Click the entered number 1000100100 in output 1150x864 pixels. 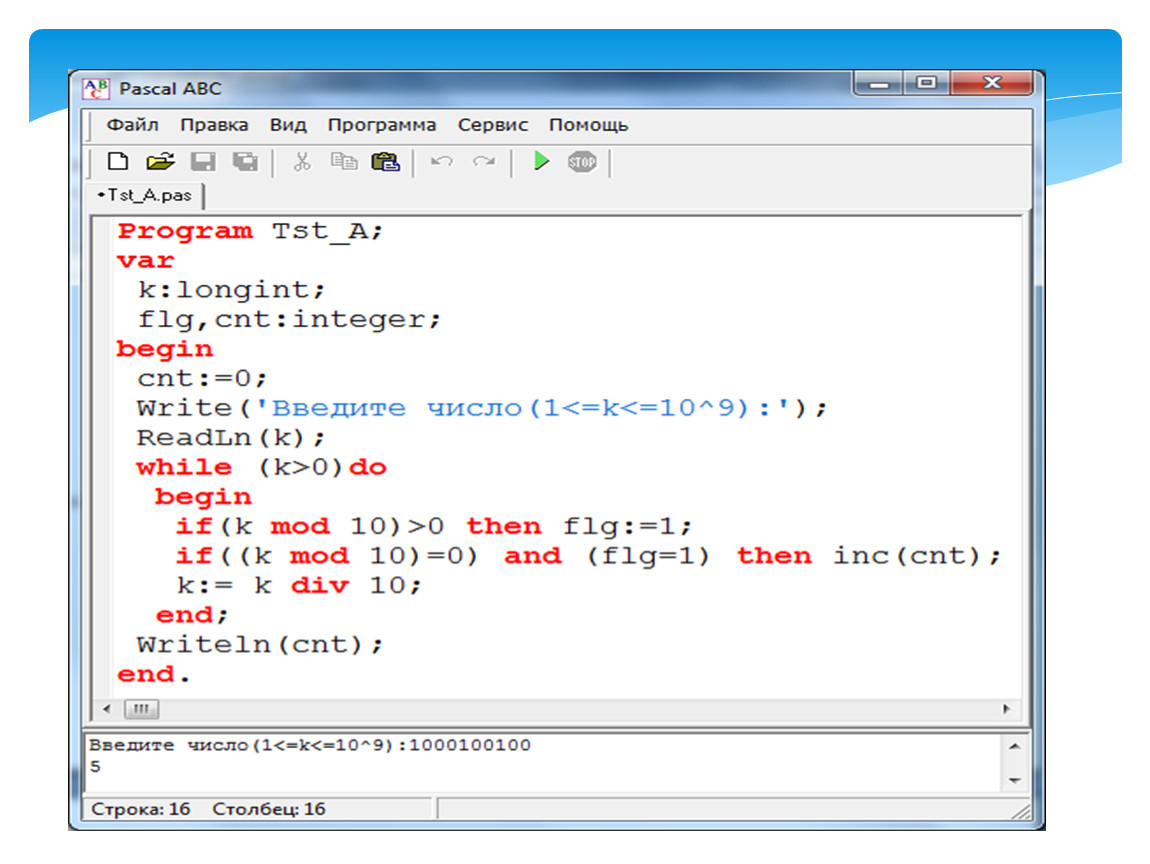(469, 745)
